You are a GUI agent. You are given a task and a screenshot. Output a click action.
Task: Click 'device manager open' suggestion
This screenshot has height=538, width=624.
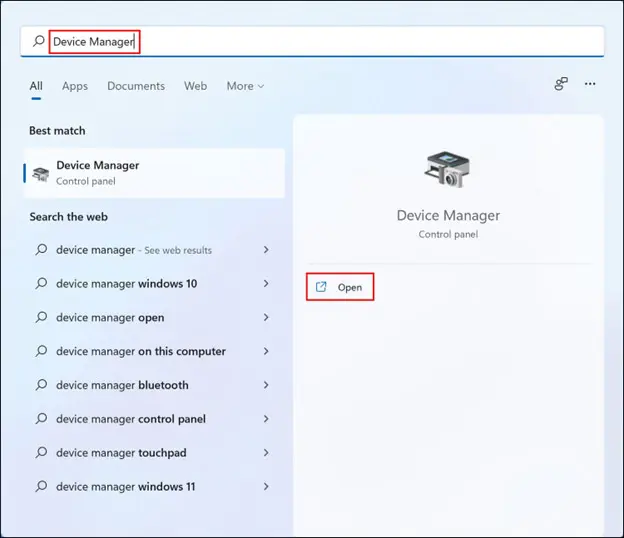point(110,318)
